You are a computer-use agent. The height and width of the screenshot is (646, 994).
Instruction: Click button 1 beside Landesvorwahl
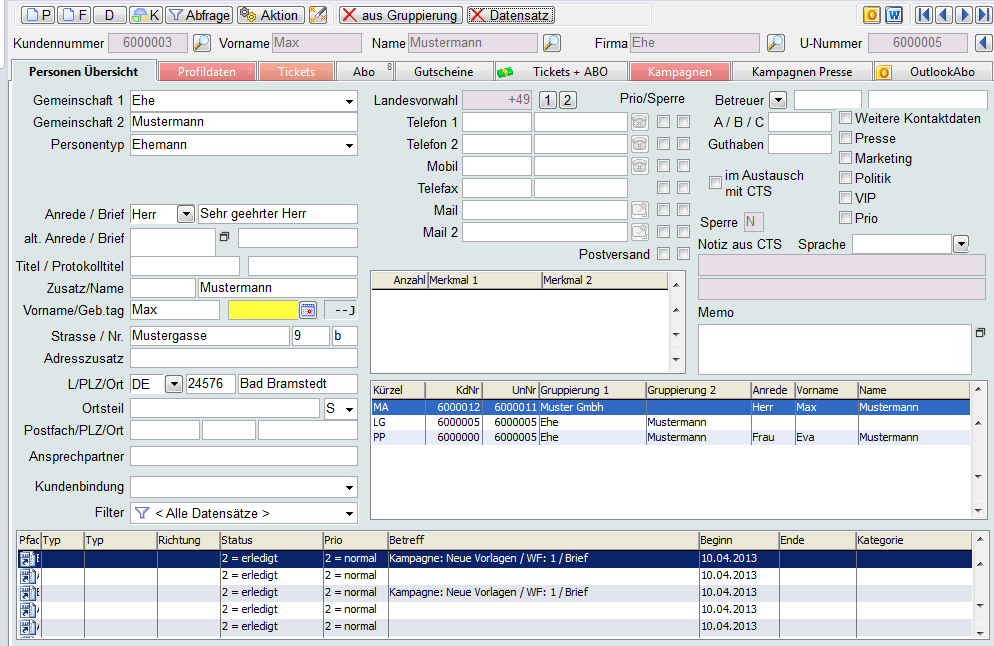pos(548,100)
